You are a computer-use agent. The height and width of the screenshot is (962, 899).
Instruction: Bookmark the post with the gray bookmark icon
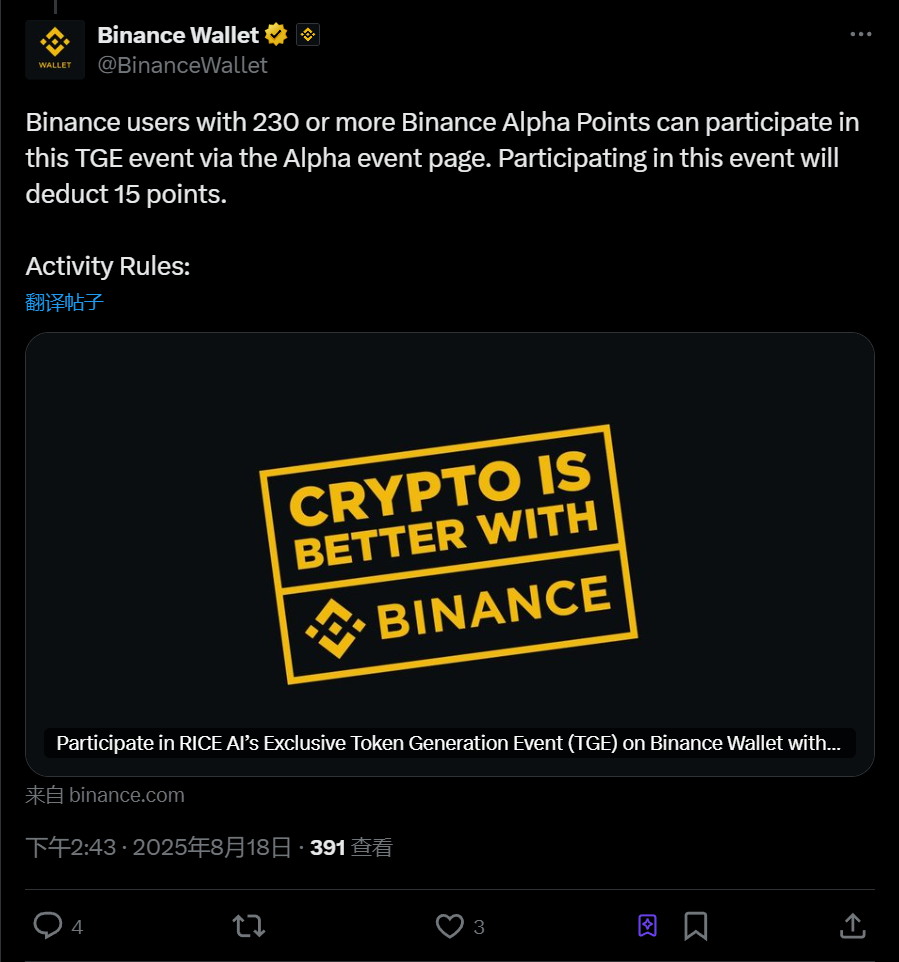click(696, 925)
